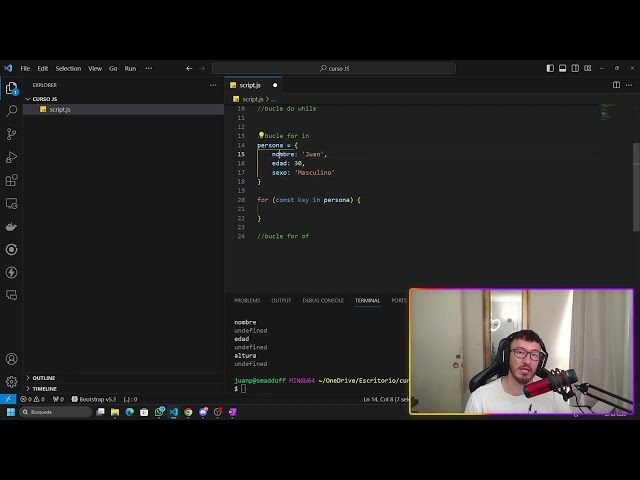Click the command center search box
Viewport: 640px width, 480px height.
coord(334,68)
